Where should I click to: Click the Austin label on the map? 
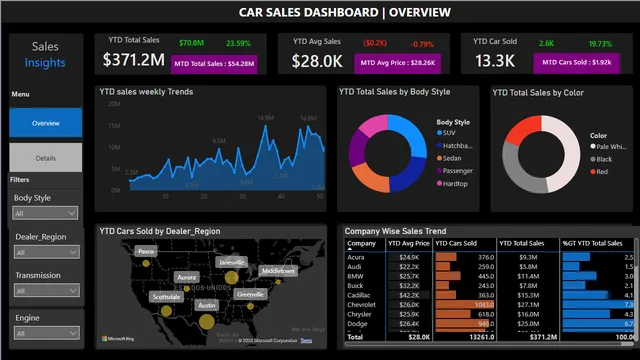[207, 305]
